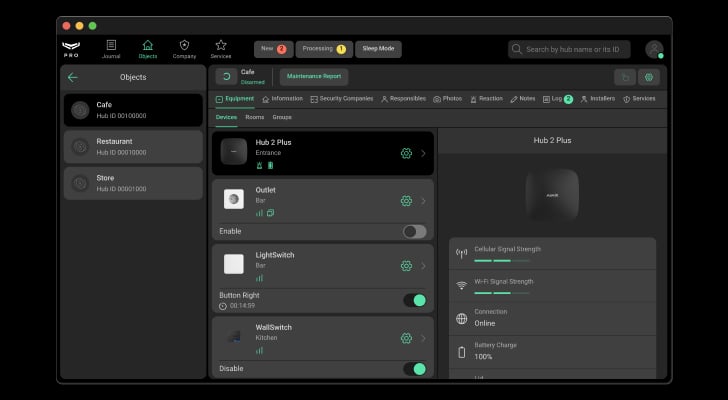Open the Services section in top navigation
Image resolution: width=728 pixels, height=400 pixels.
tap(220, 49)
